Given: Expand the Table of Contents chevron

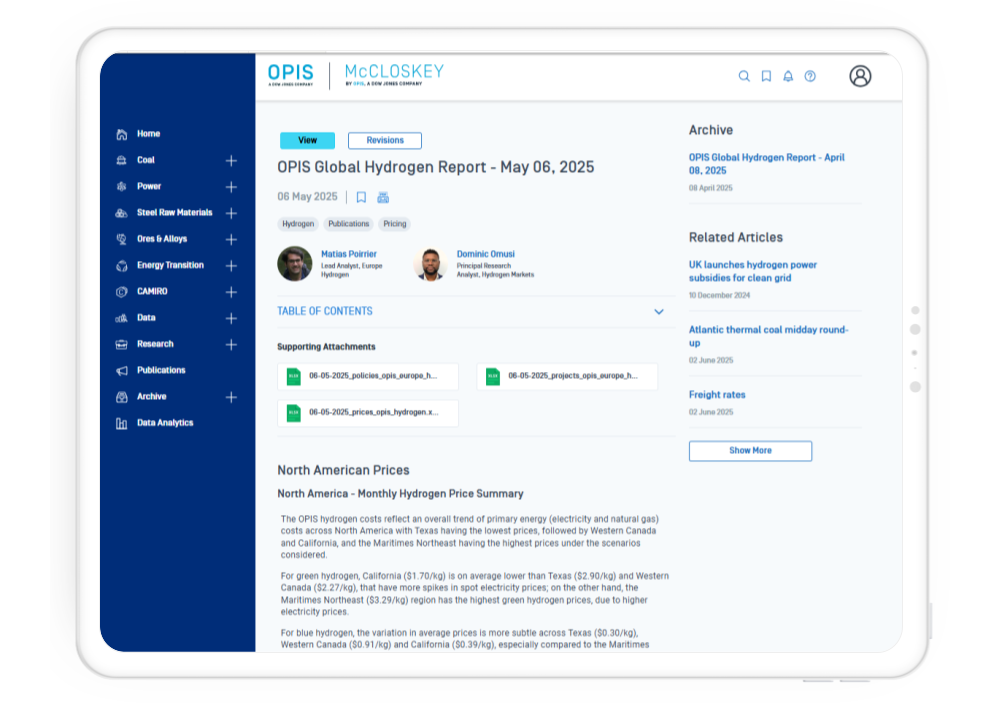Looking at the screenshot, I should (659, 312).
